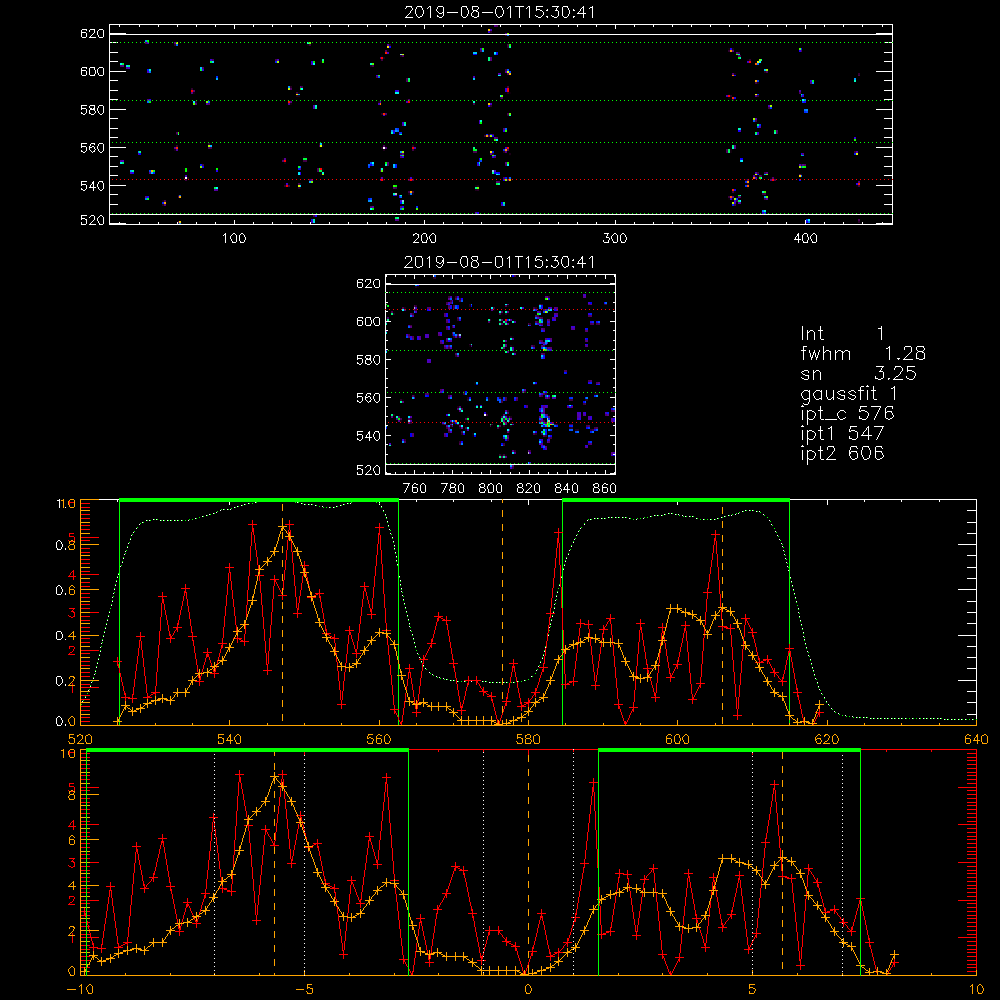Click x-axis label 760 on middle image
Viewport: 1000px width, 1000px height.
(415, 489)
